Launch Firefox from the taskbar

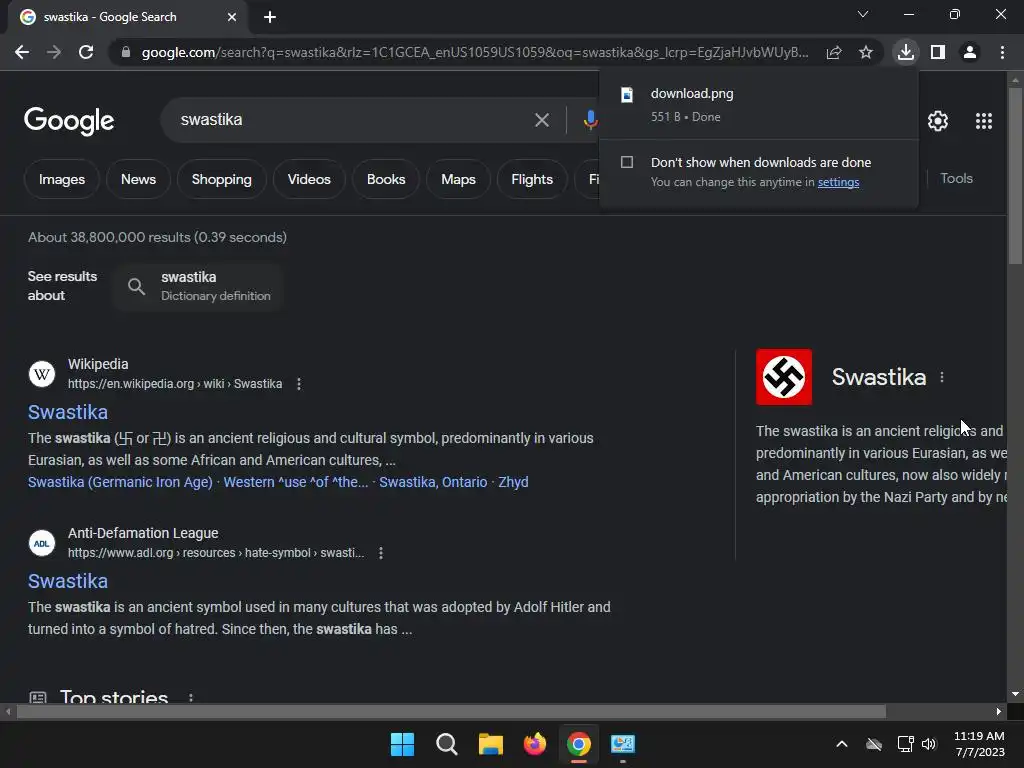coord(535,744)
